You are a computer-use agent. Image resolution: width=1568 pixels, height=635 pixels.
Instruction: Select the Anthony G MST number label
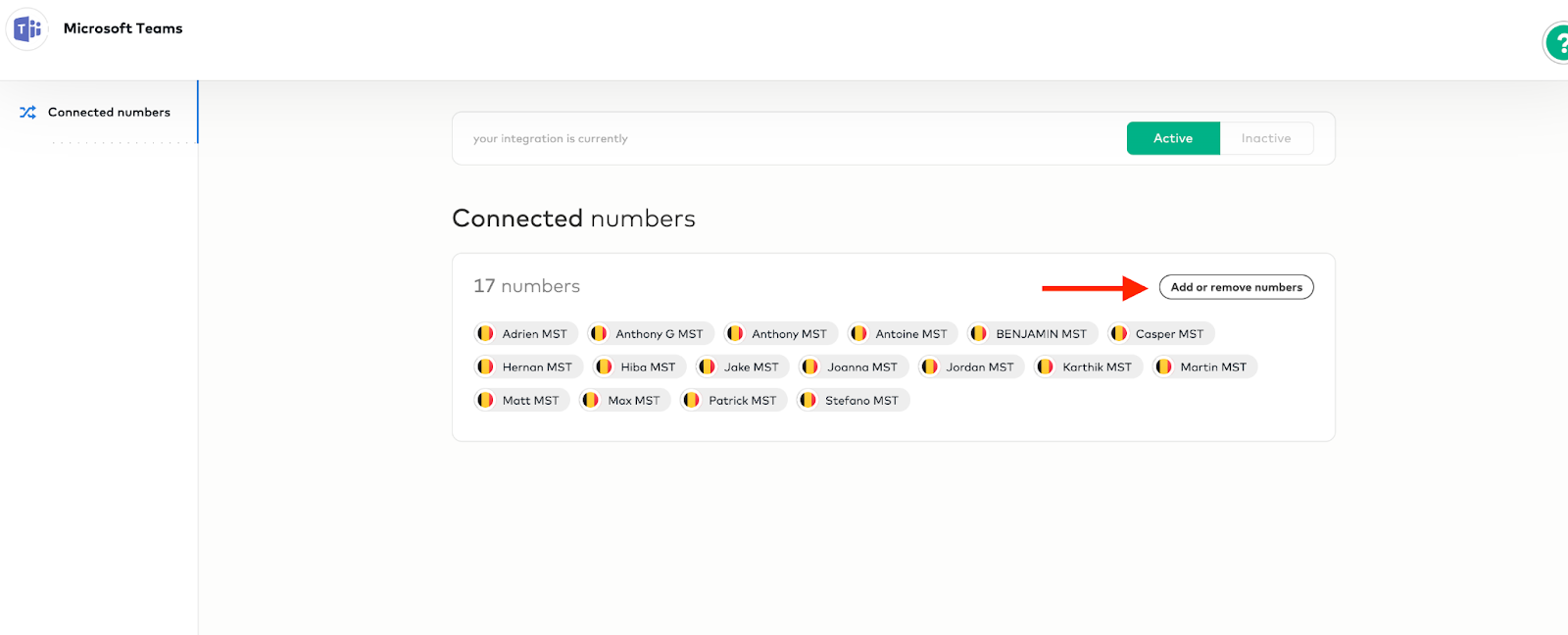pos(660,334)
